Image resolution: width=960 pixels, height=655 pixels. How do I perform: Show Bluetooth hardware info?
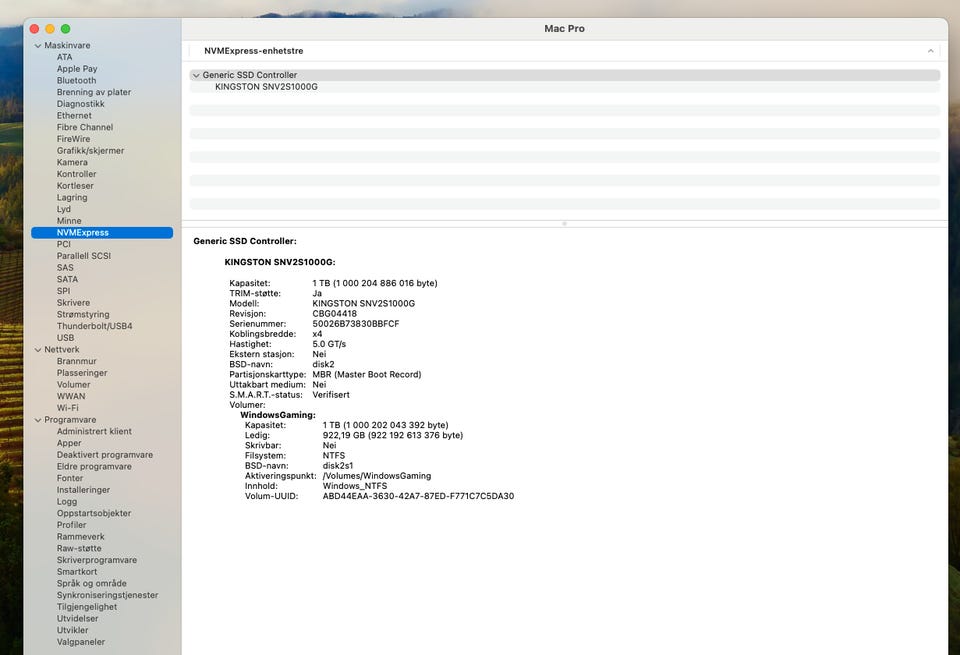[77, 80]
